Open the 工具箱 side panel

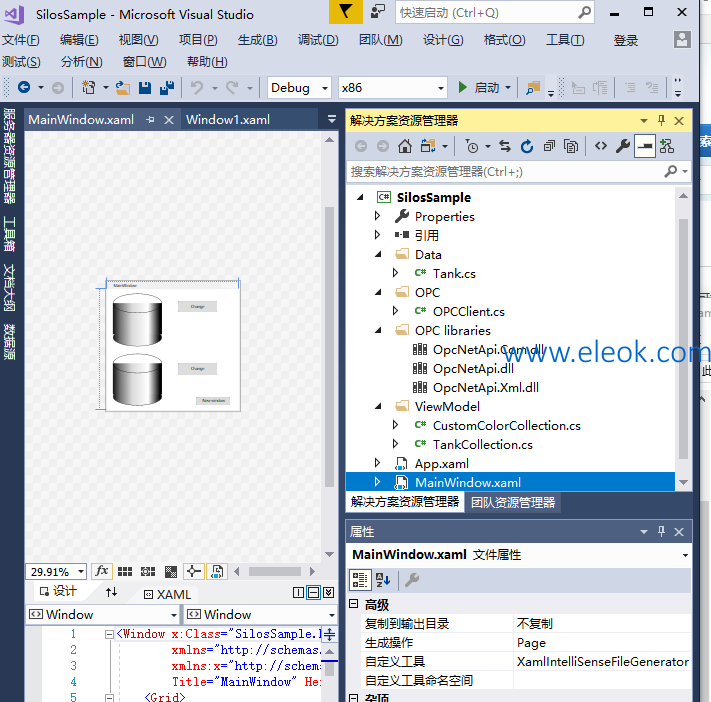(x=10, y=234)
